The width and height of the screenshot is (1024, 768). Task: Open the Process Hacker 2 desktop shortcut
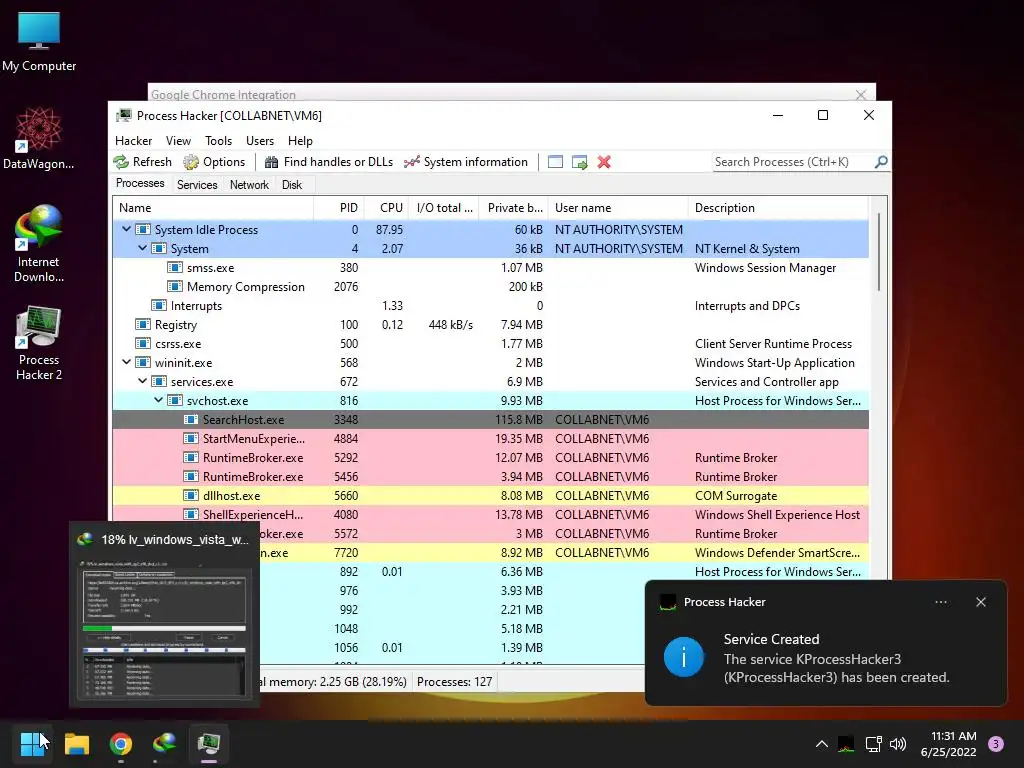[39, 344]
